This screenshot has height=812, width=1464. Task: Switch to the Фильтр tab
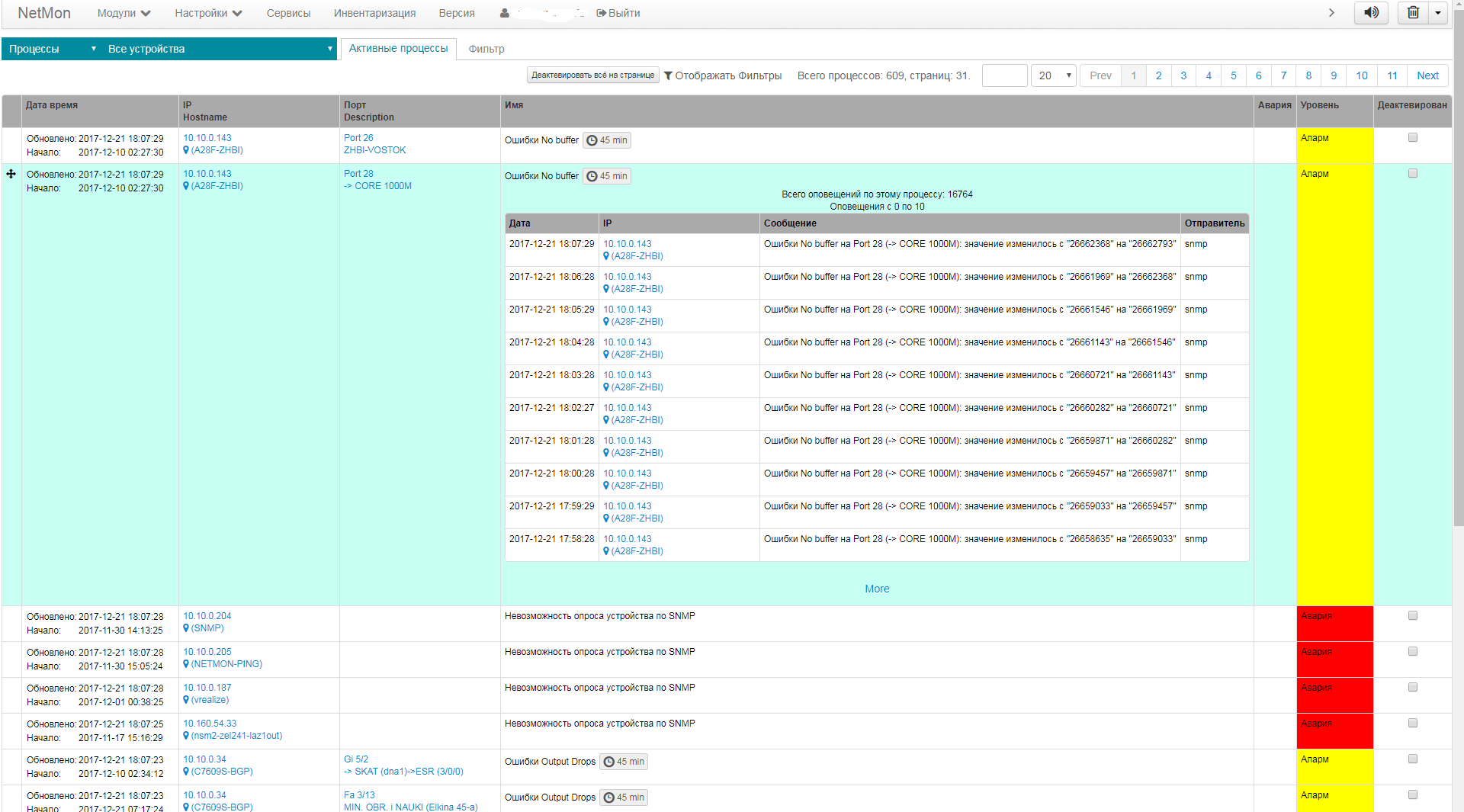(486, 49)
